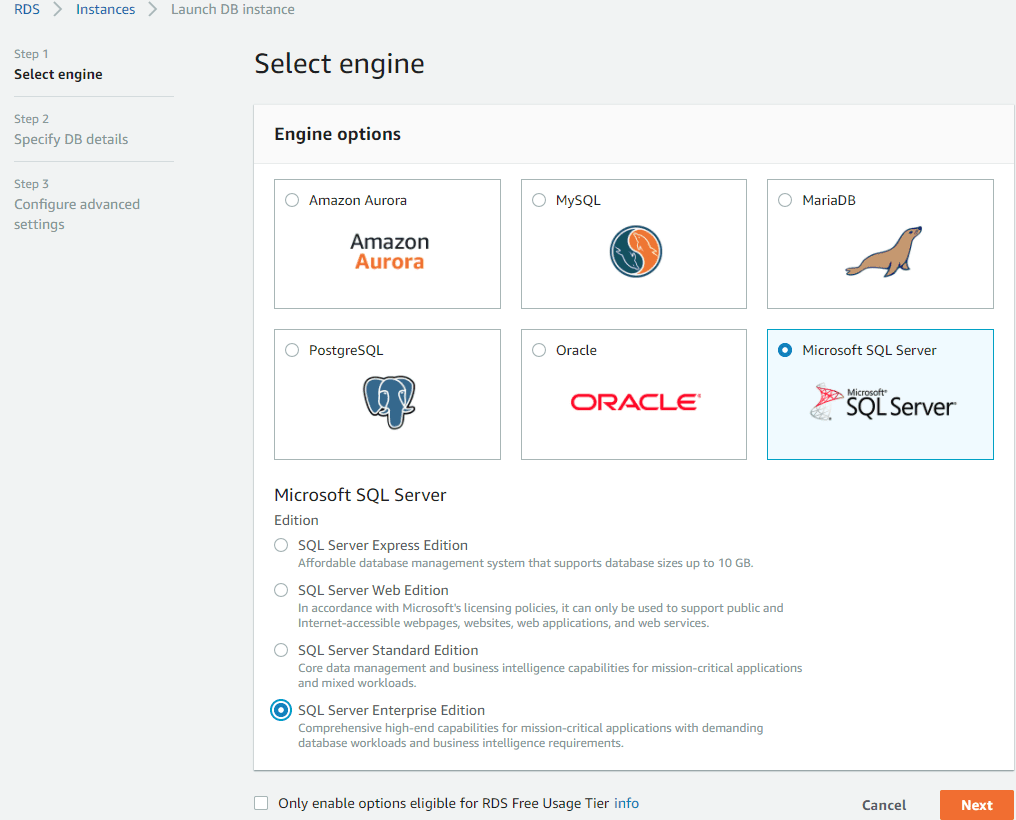
Task: Click the Amazon Aurora label text
Action: coord(358,200)
